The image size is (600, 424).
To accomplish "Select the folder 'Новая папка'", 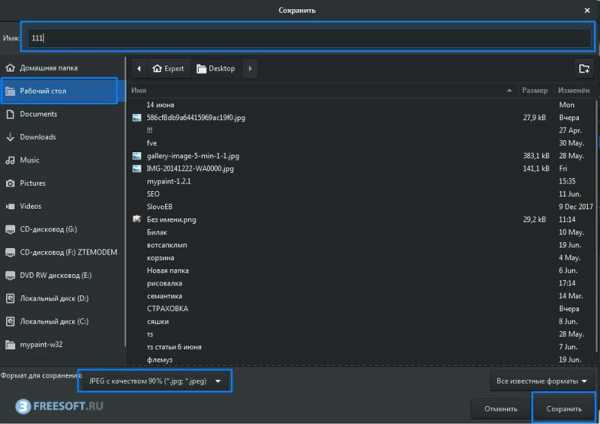I will click(168, 271).
